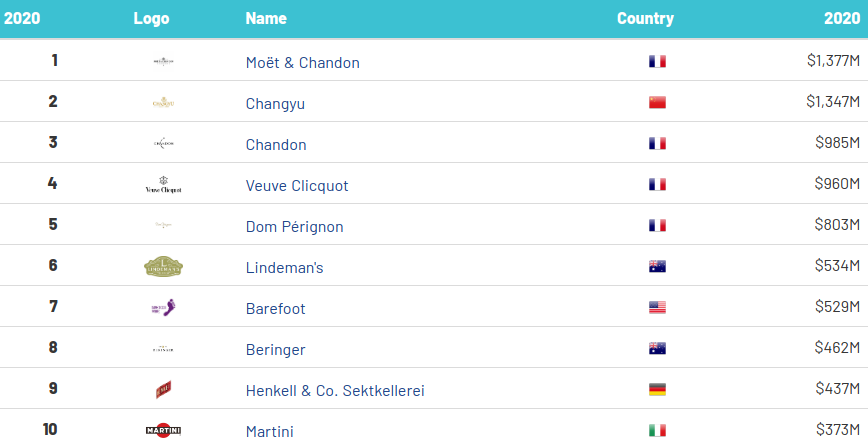Sort by 2020 value column header
The height and width of the screenshot is (442, 868).
coord(841,18)
